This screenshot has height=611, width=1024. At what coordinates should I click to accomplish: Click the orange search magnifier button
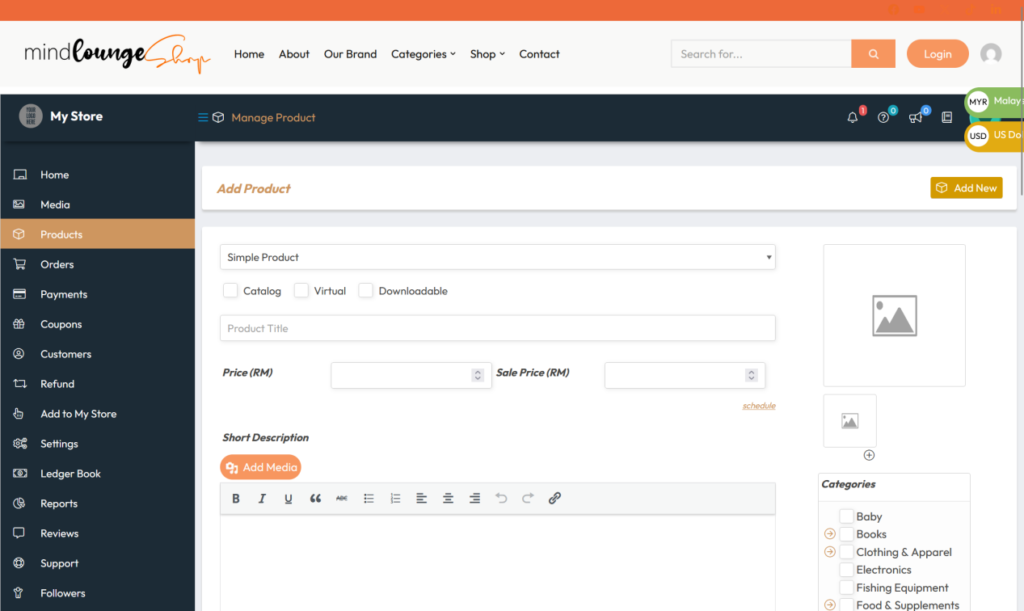point(873,54)
